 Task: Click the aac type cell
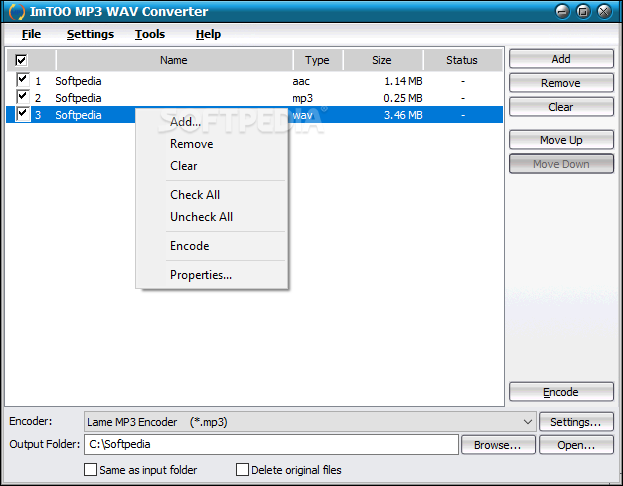(x=301, y=81)
